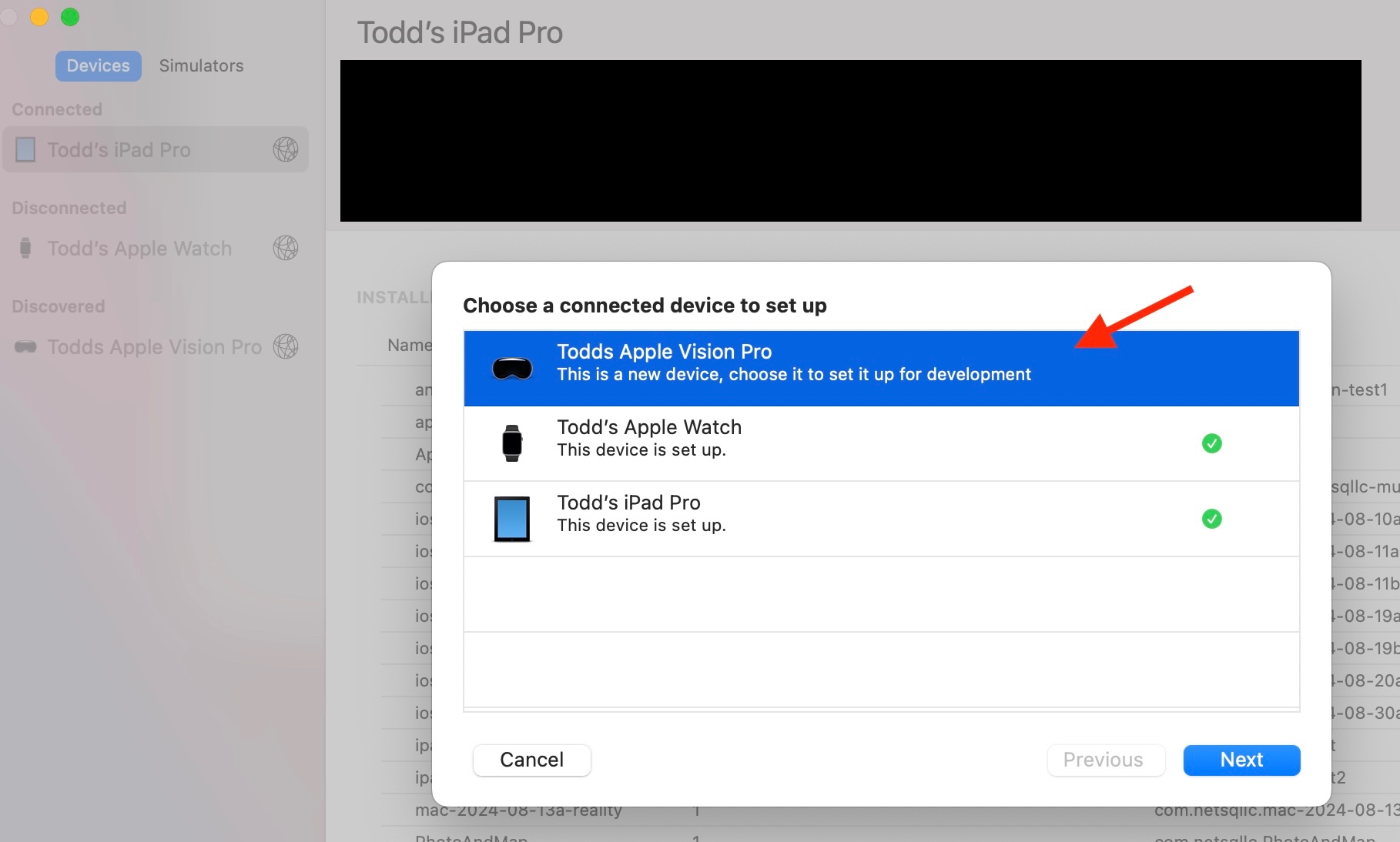Select Todds Apple Vision Pro in sidebar
Viewport: 1400px width, 842px height.
[156, 346]
